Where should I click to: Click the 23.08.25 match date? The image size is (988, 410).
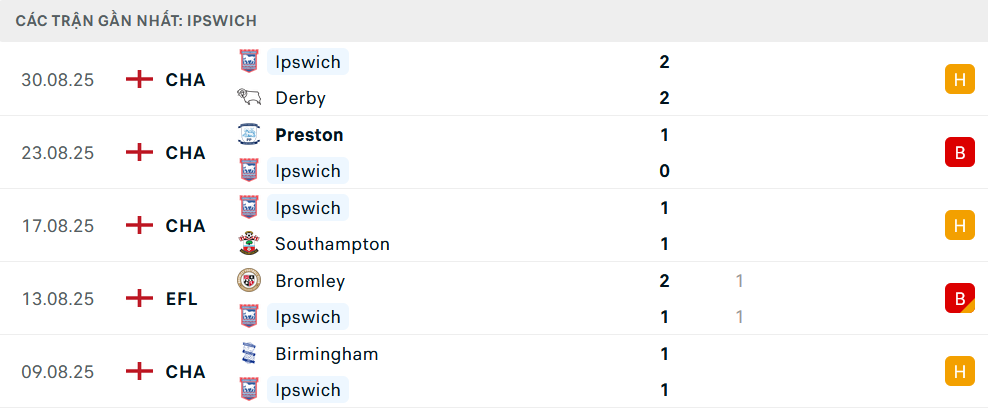[58, 153]
